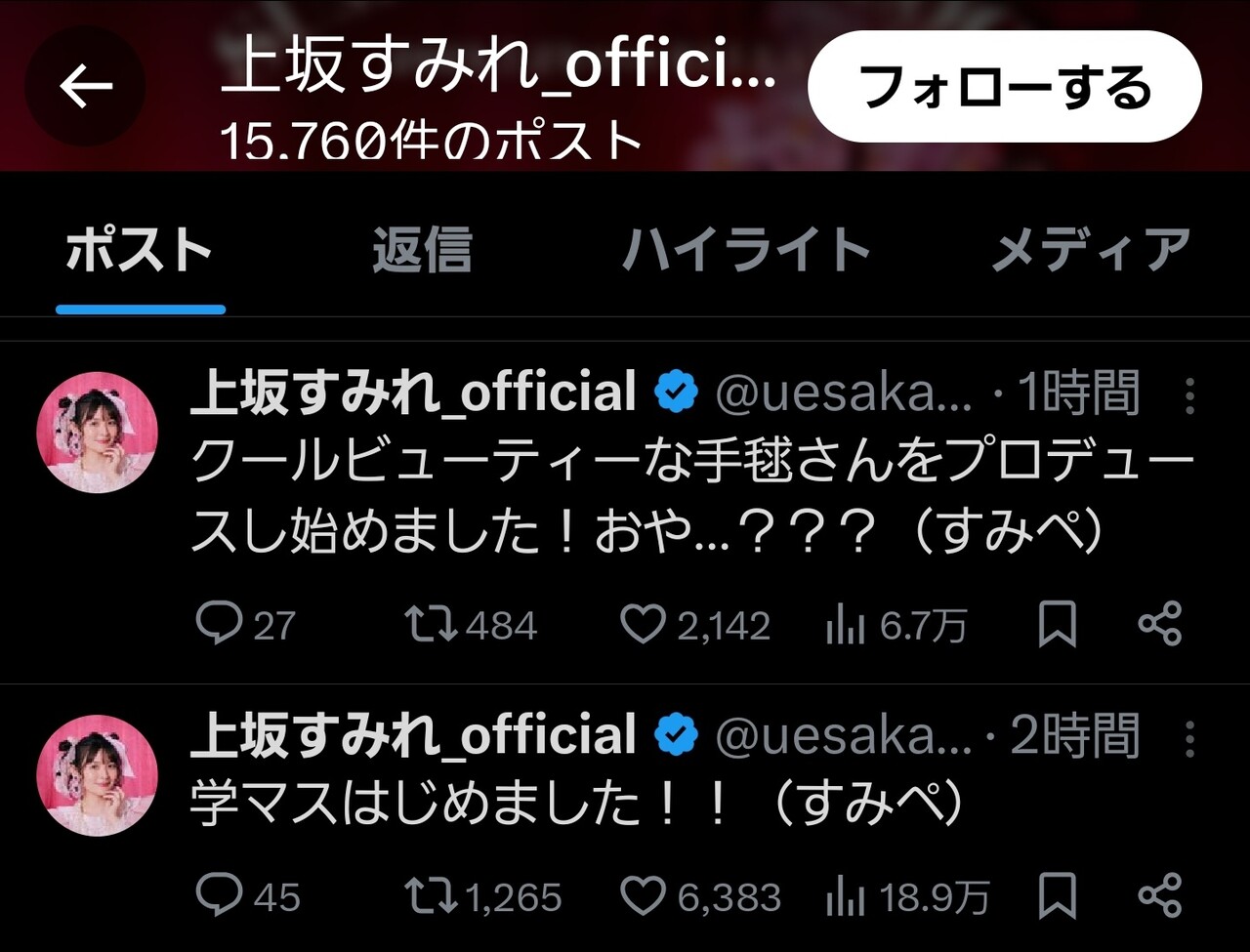
Task: Repost the post with 1,265 reposts
Action: click(432, 895)
